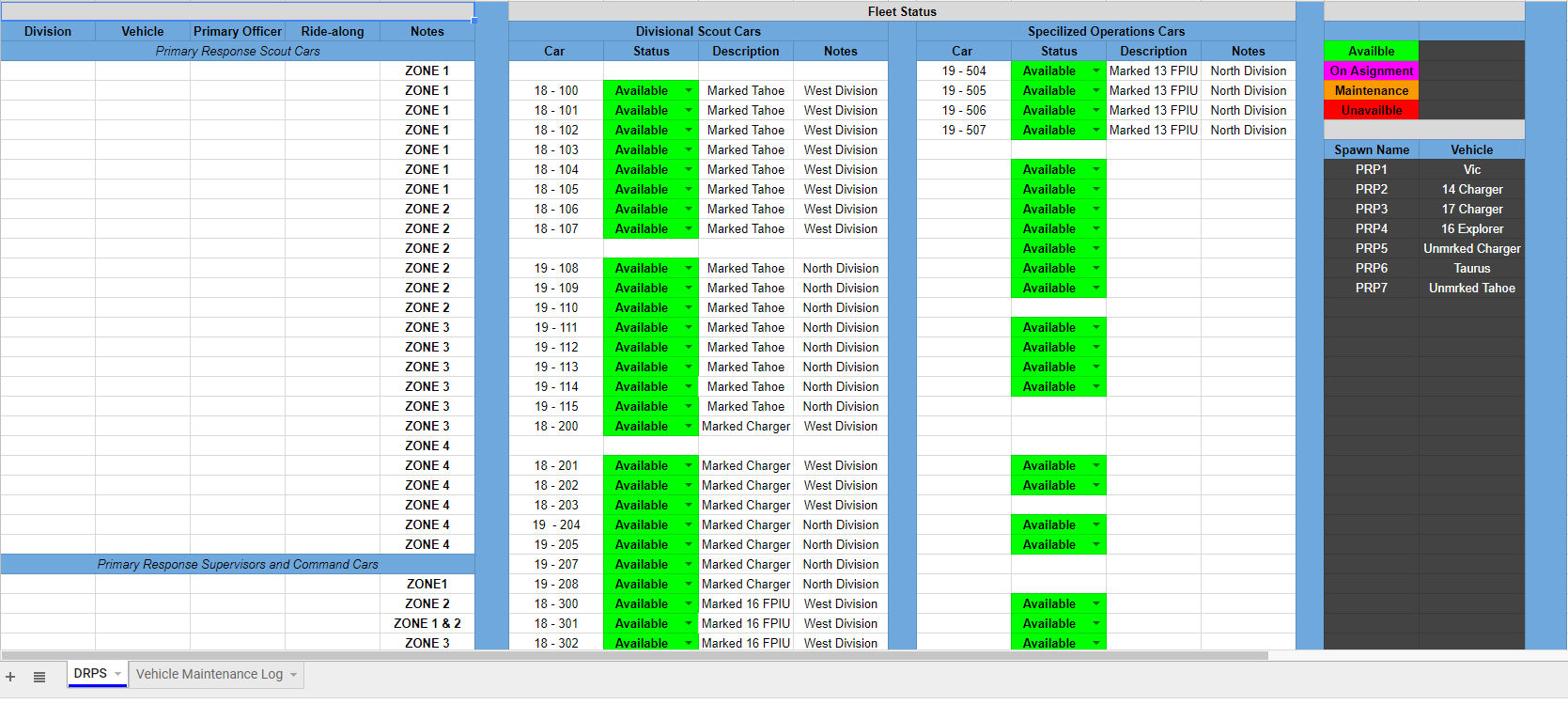The height and width of the screenshot is (704, 1568).
Task: Click the magenta On Asignment legend cell
Action: click(1371, 71)
